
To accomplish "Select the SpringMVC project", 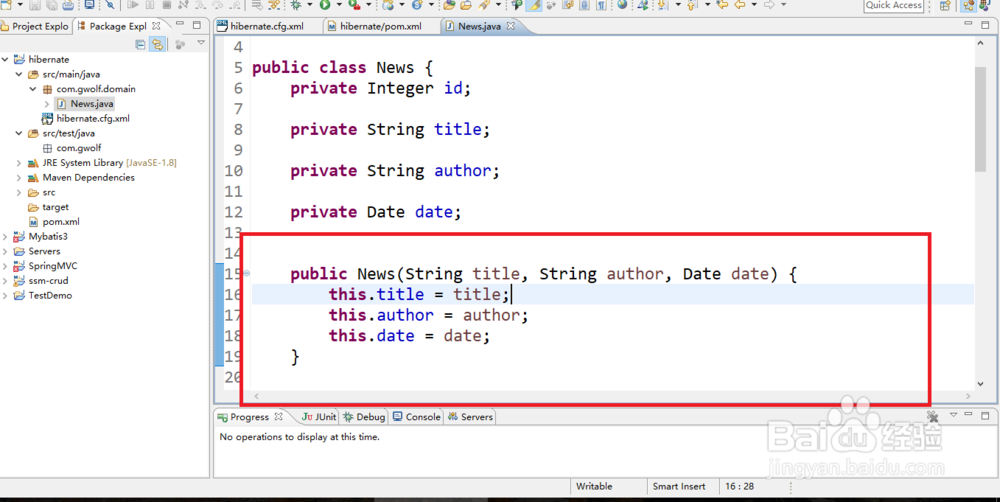I will (x=45, y=266).
